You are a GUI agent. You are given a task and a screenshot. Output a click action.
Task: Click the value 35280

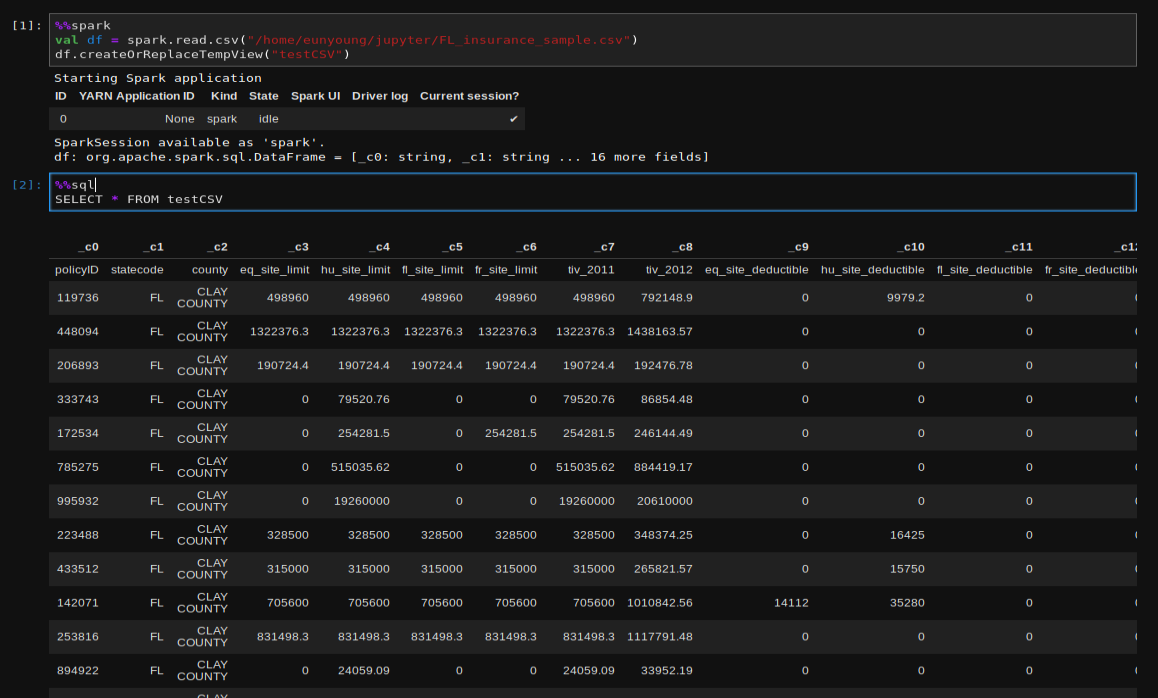coord(907,603)
